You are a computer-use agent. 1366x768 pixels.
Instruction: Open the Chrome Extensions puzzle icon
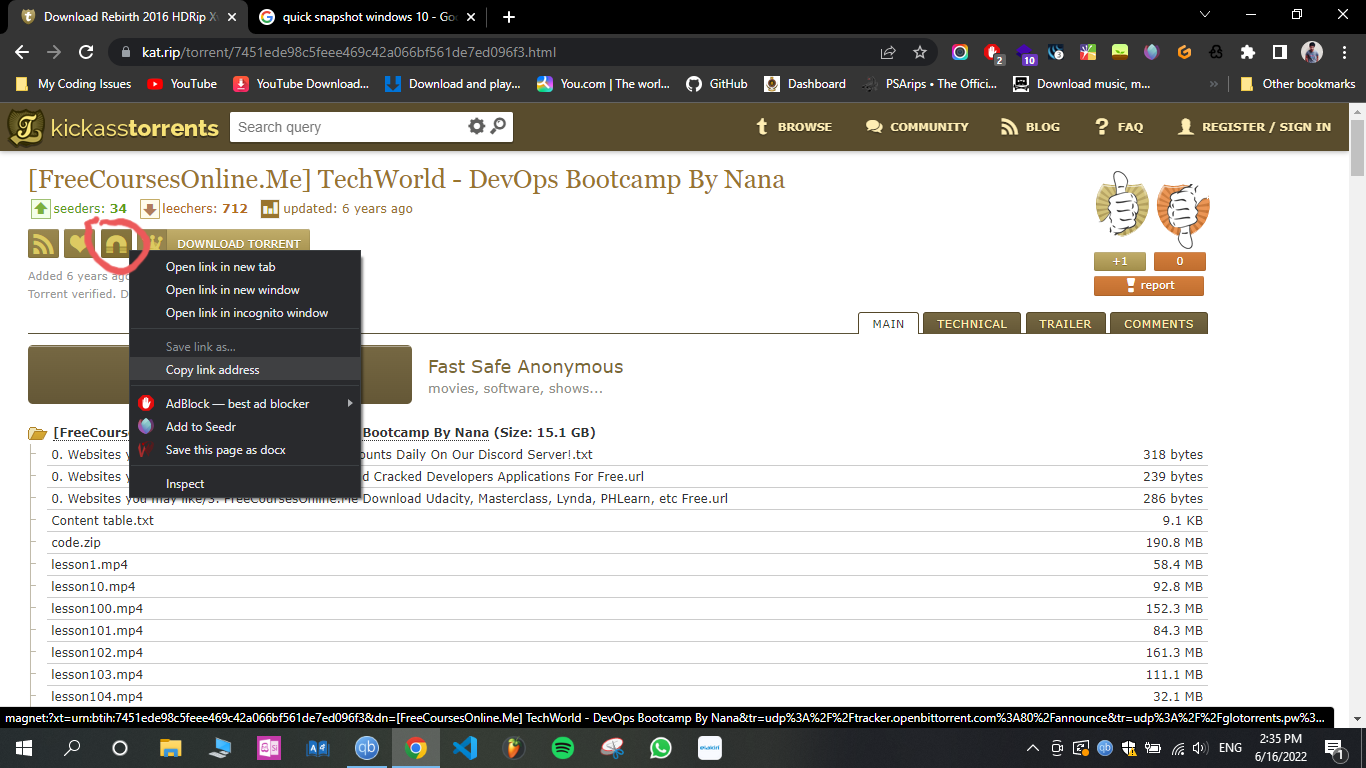point(1247,52)
